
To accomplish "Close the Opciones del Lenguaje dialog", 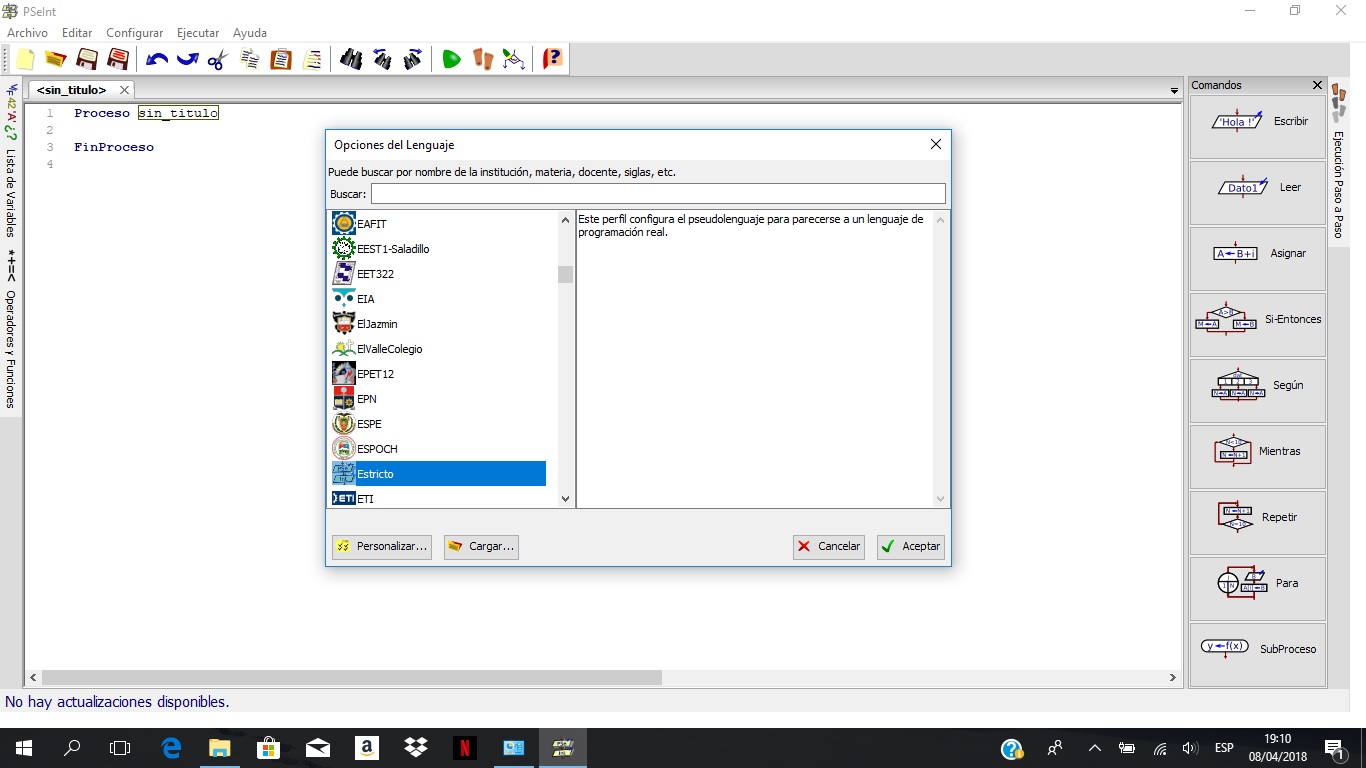I will coord(936,144).
